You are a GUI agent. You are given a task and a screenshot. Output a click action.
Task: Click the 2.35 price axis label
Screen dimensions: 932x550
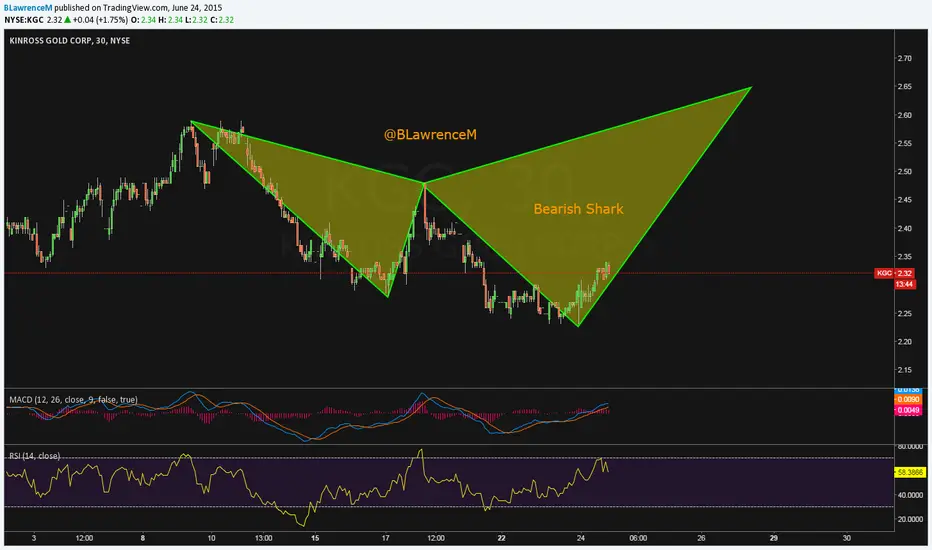(904, 256)
